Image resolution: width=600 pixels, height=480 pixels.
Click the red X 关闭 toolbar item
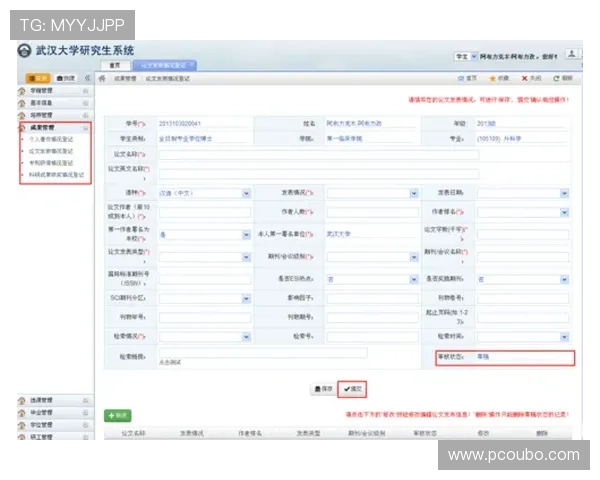coord(532,78)
